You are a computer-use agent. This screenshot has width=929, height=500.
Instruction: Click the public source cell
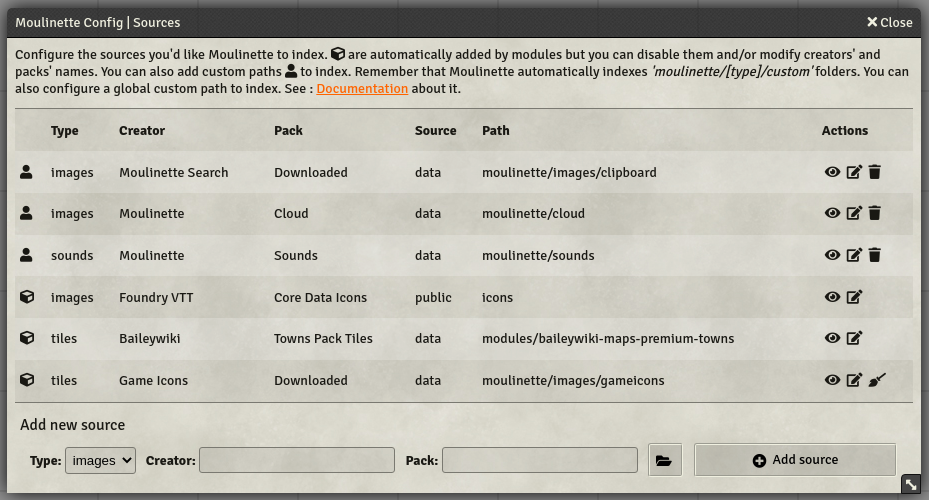click(433, 297)
